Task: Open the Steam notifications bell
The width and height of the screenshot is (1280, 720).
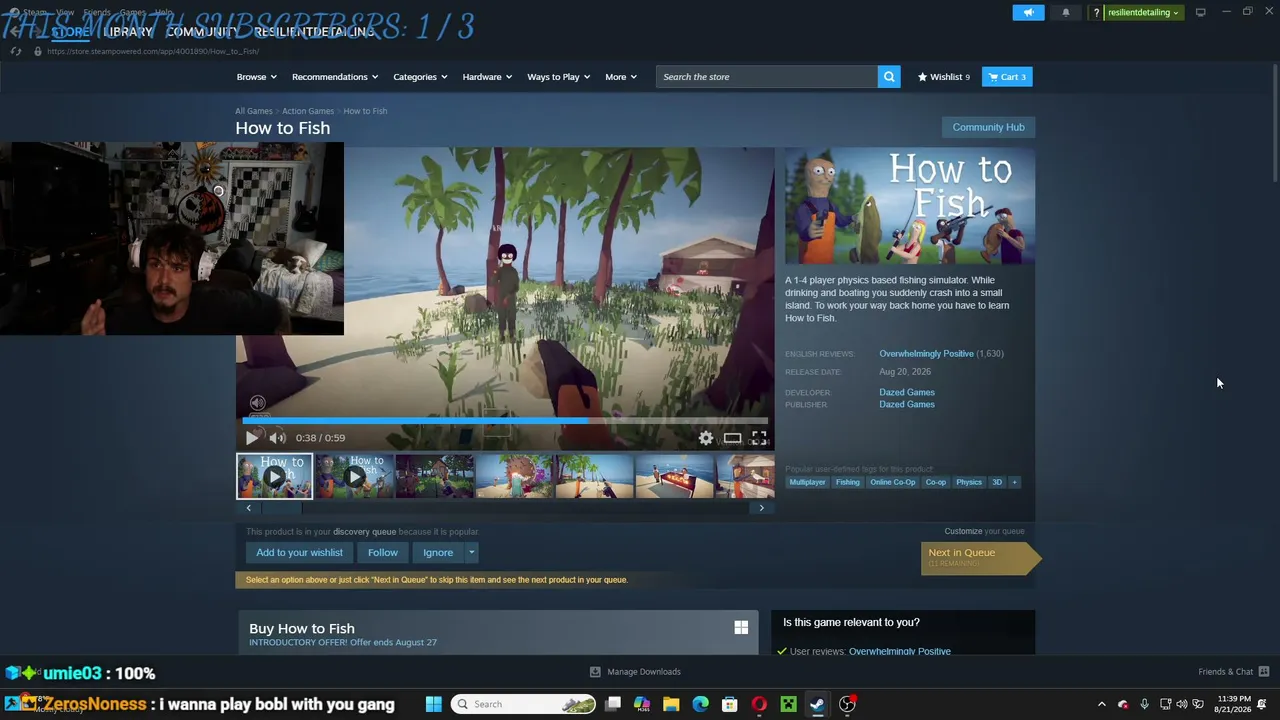Action: (x=1066, y=12)
